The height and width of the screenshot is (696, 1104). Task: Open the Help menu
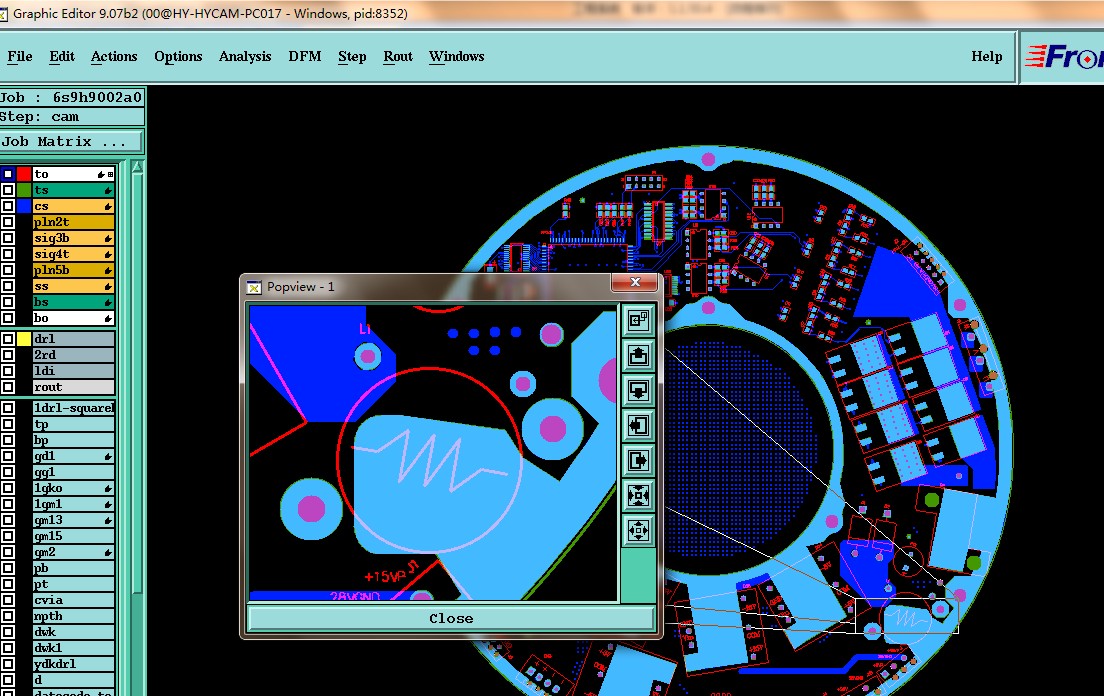[986, 56]
